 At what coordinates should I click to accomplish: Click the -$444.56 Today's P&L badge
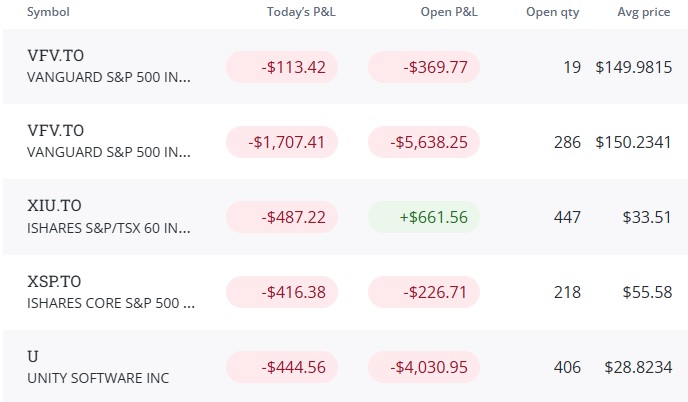282,367
